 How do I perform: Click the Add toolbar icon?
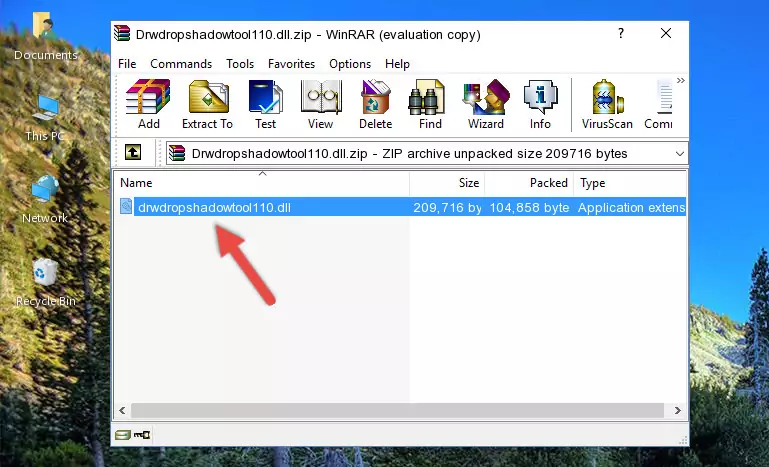coord(148,104)
